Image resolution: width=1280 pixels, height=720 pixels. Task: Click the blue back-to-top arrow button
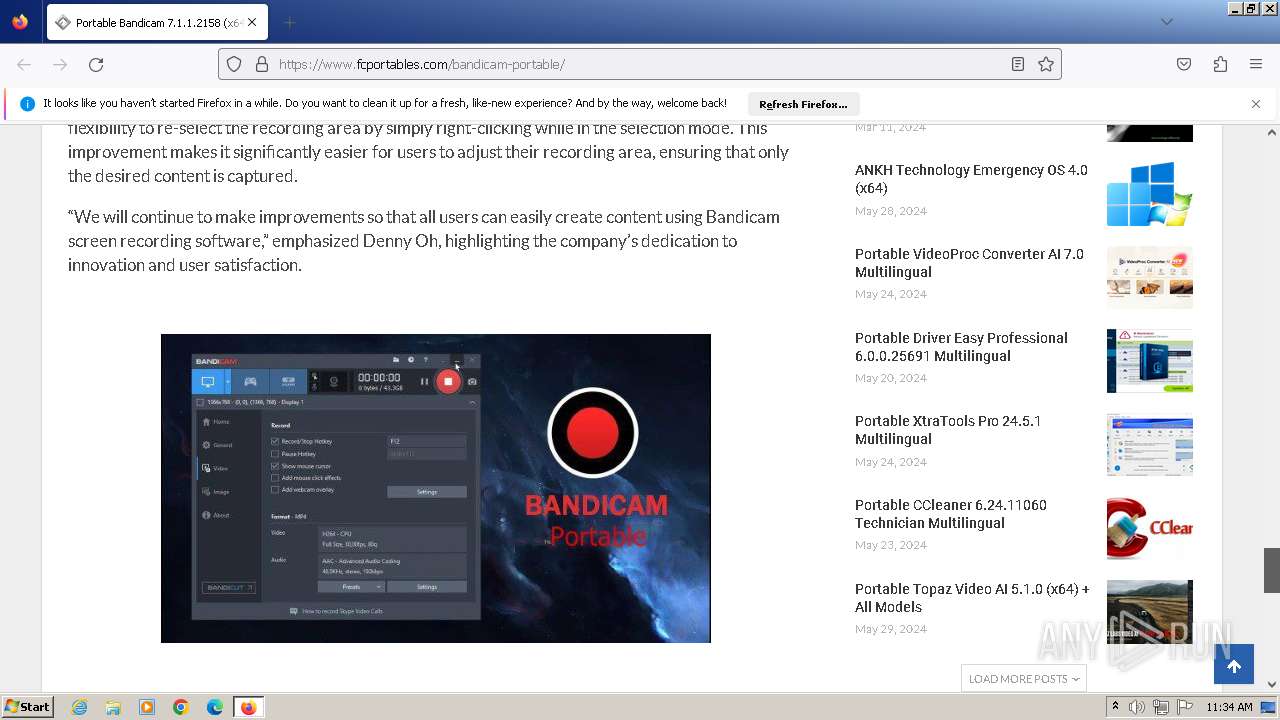click(x=1234, y=665)
